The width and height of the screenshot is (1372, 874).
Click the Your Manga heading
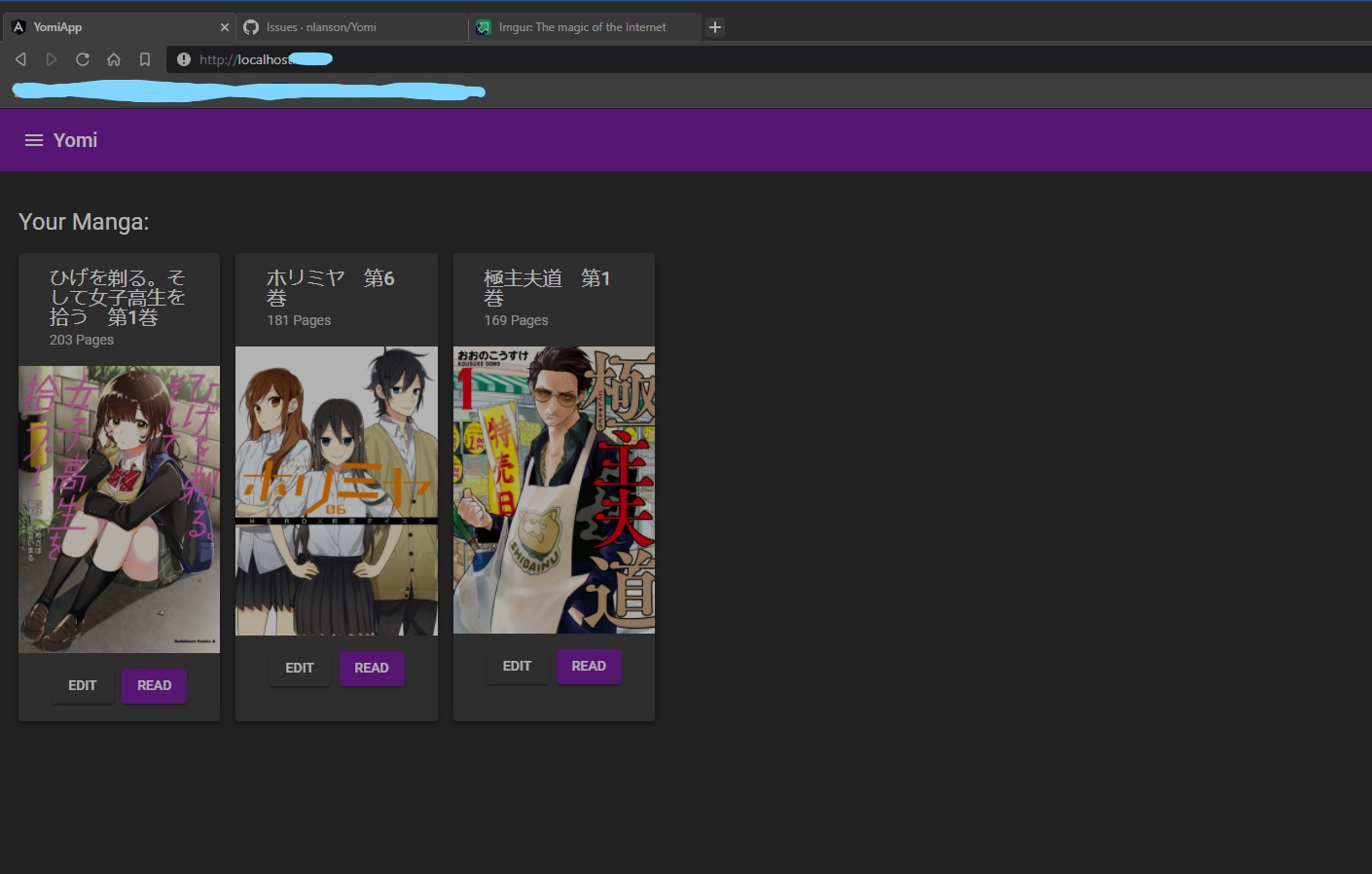[84, 222]
